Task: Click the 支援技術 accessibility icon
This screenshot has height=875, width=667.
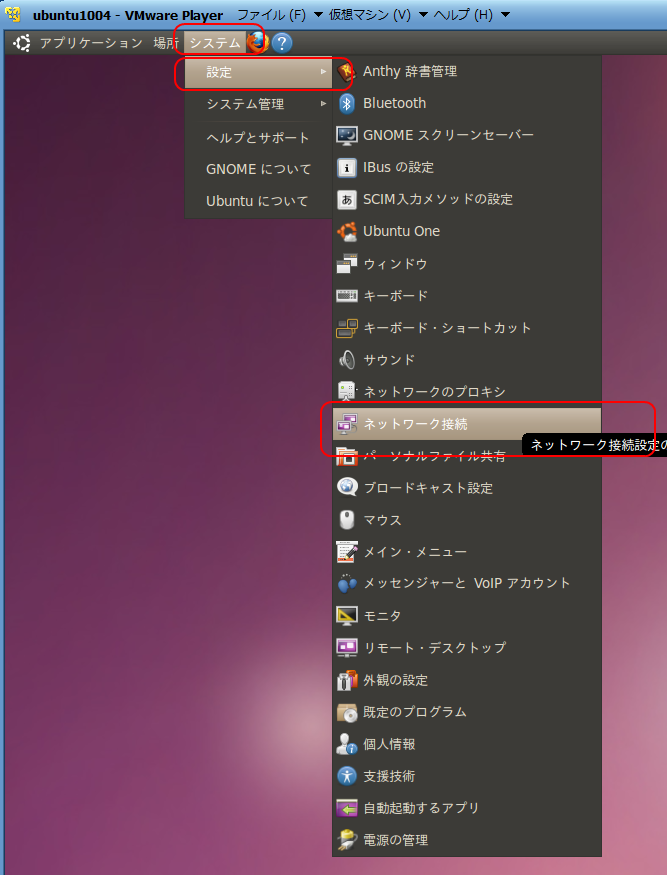Action: click(x=347, y=776)
